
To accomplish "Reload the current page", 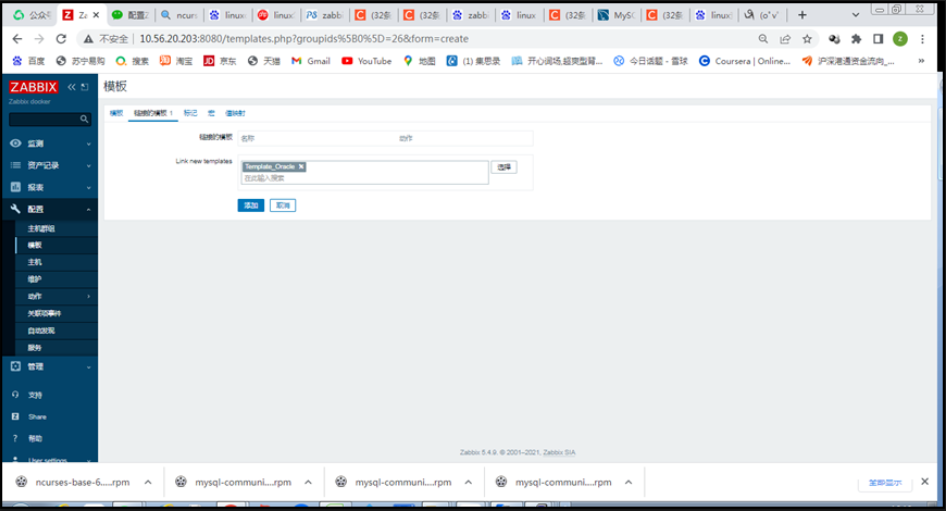I will [x=61, y=39].
